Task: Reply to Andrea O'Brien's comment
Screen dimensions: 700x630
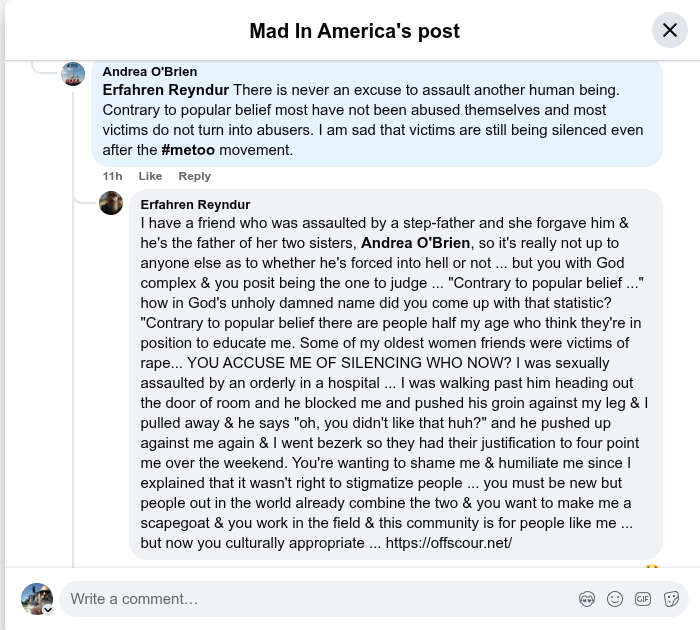Action: [x=195, y=176]
